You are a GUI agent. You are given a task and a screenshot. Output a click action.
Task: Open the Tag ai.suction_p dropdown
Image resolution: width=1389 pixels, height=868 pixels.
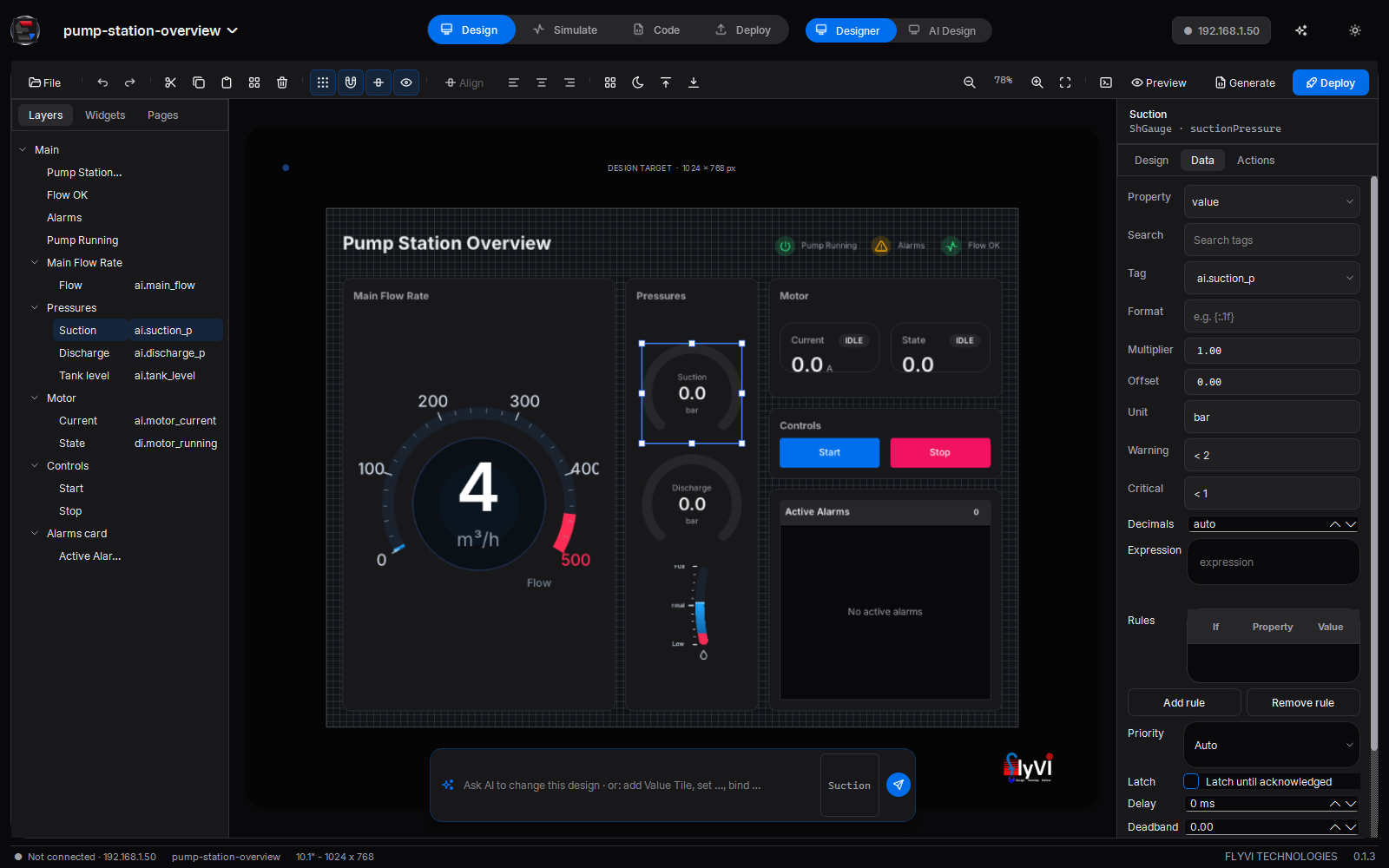coord(1272,278)
